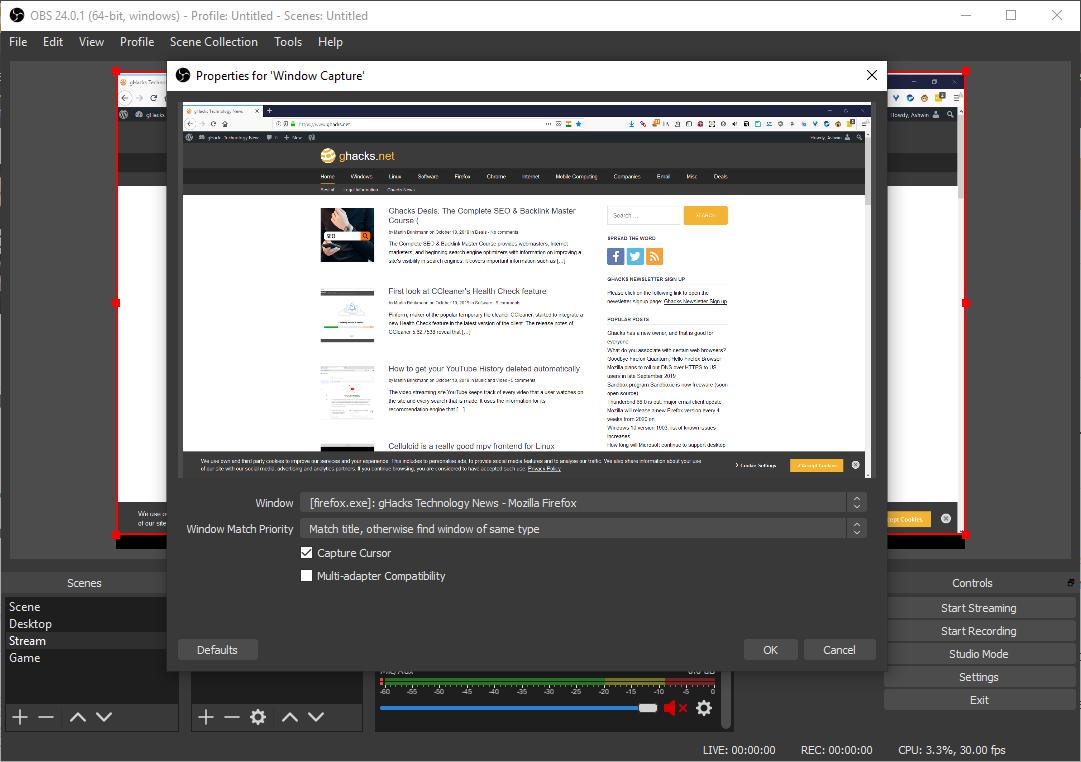
Task: Open the Profile menu
Action: click(x=137, y=42)
